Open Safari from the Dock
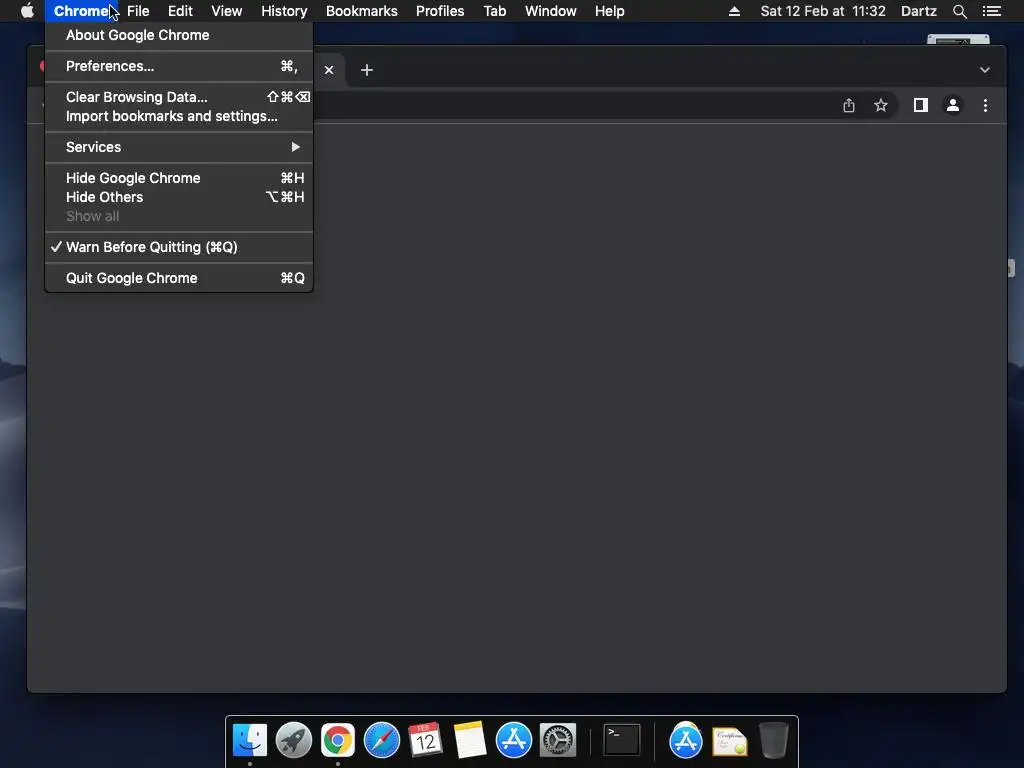This screenshot has height=768, width=1024. click(x=381, y=741)
